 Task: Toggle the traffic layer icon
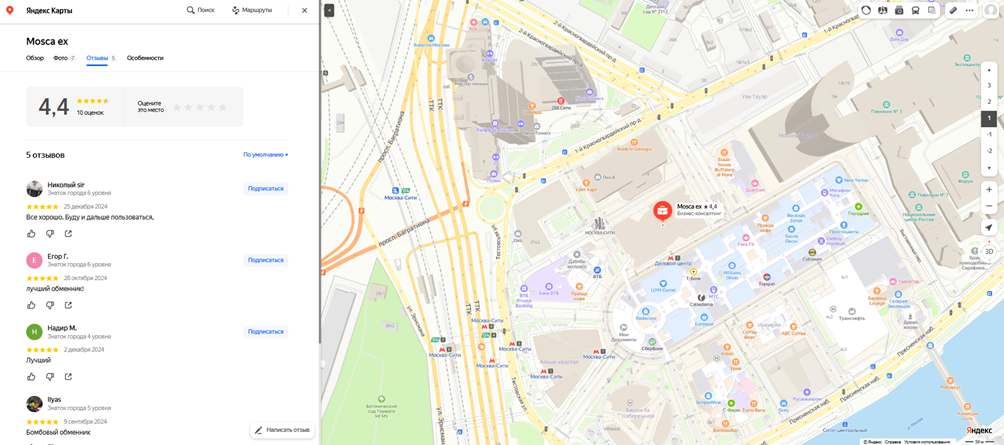(x=866, y=10)
